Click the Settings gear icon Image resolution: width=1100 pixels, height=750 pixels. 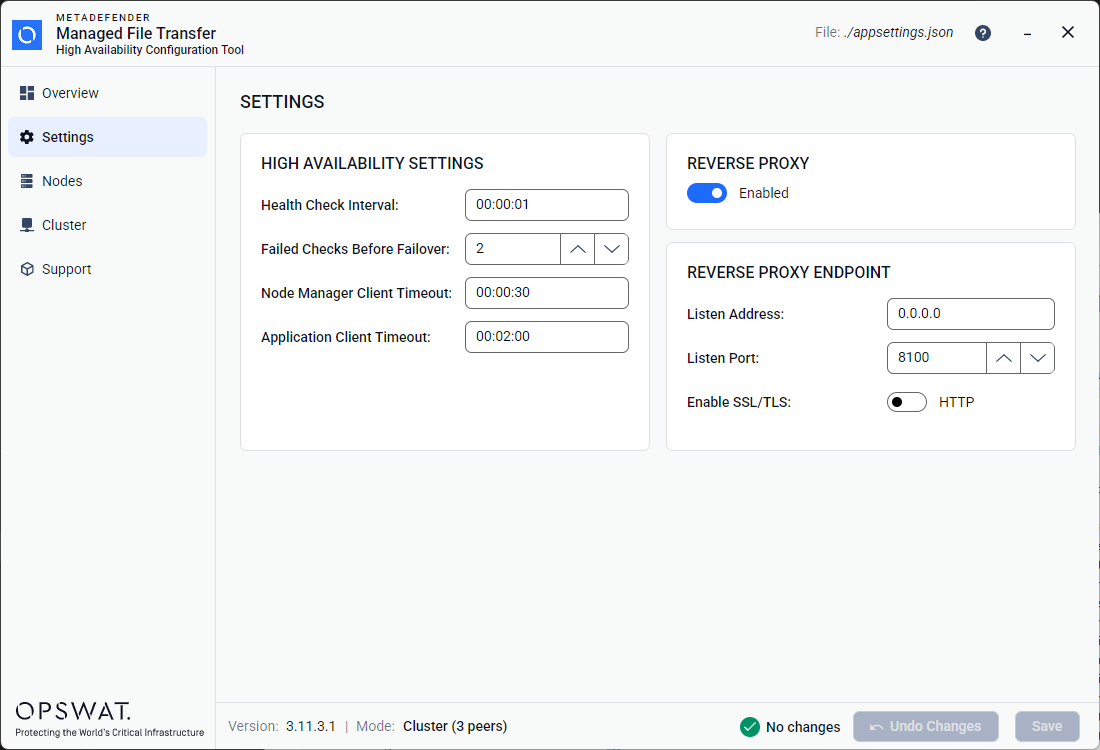coord(27,137)
